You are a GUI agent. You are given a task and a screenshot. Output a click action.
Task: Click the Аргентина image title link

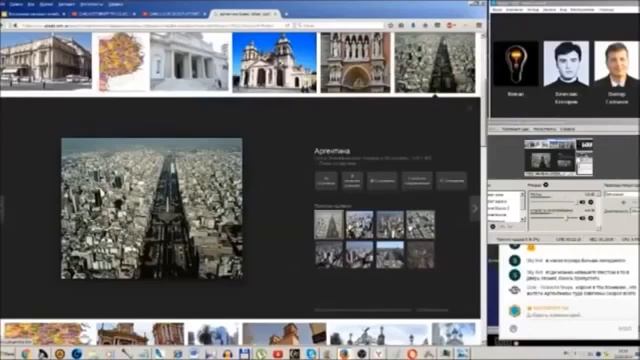coord(332,151)
